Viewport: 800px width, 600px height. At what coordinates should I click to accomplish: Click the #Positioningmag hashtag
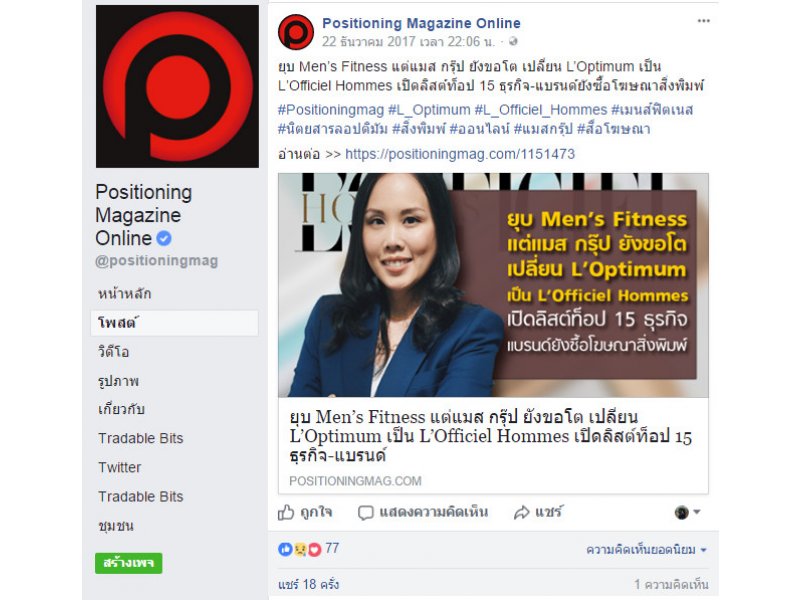point(331,110)
